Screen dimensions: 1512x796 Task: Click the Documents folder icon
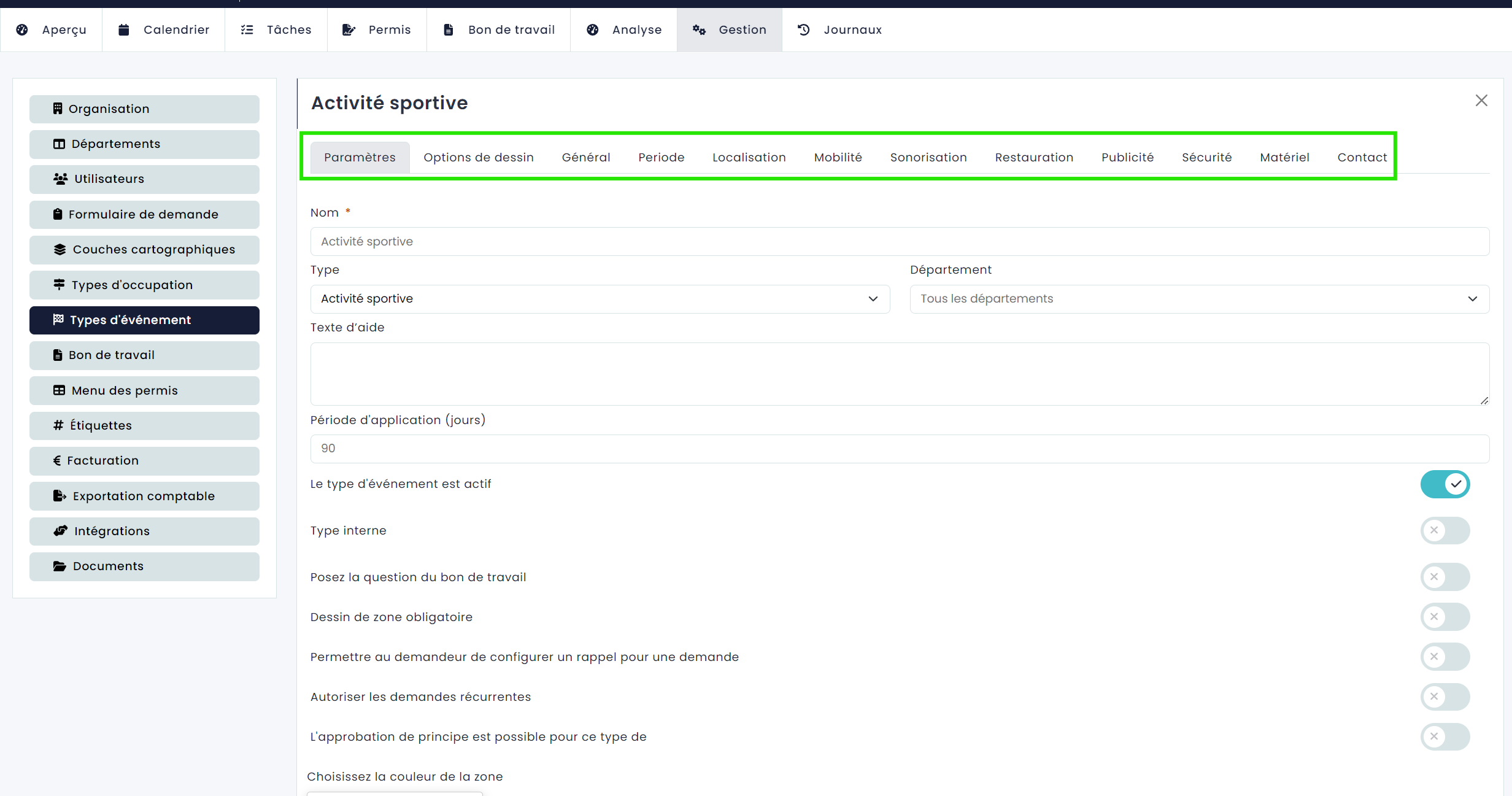(x=60, y=566)
